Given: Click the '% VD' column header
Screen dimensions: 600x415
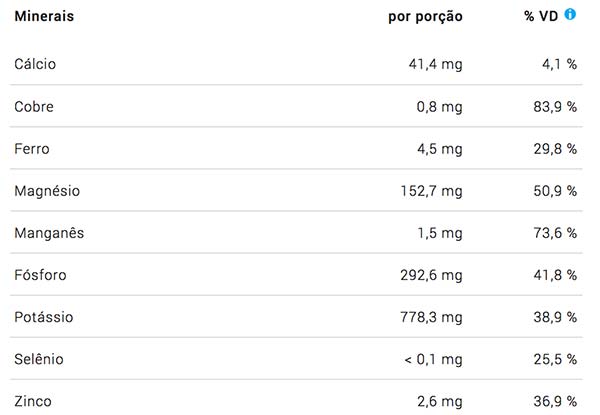Looking at the screenshot, I should point(541,16).
